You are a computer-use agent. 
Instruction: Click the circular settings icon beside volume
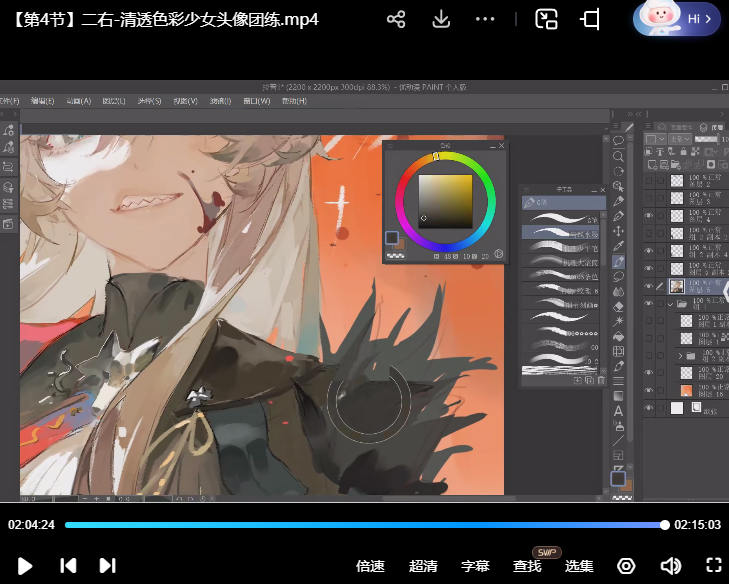pyautogui.click(x=626, y=565)
